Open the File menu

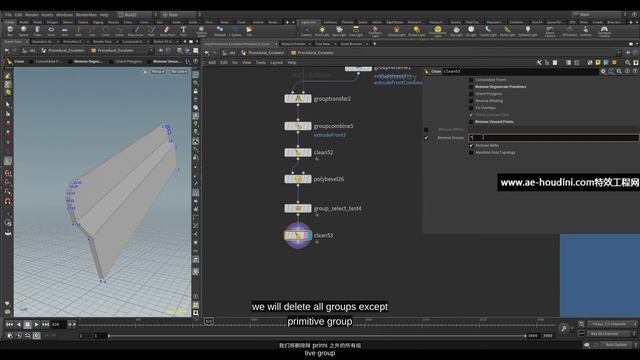pyautogui.click(x=8, y=15)
